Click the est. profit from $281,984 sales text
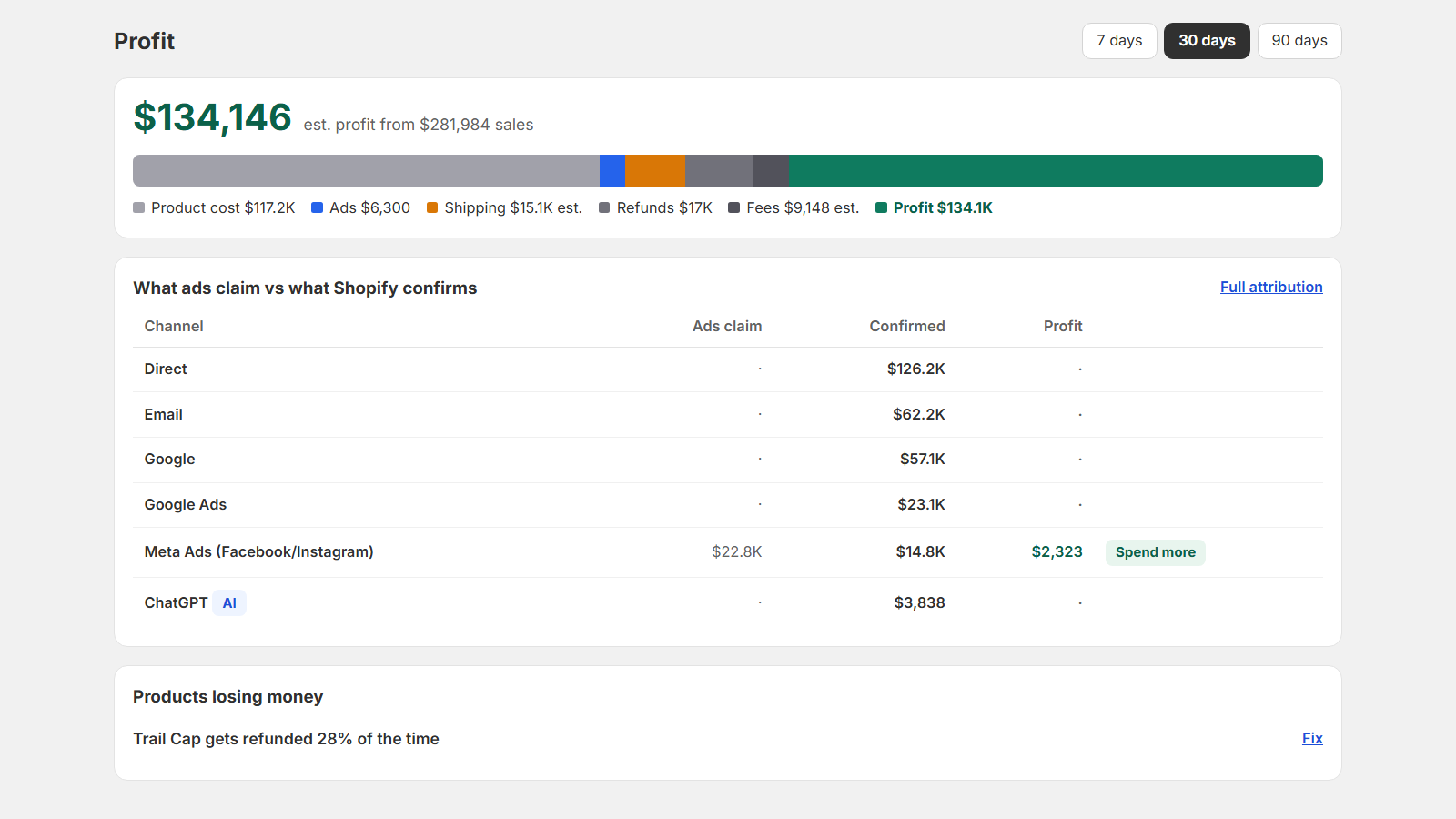Viewport: 1456px width, 819px height. click(x=419, y=125)
